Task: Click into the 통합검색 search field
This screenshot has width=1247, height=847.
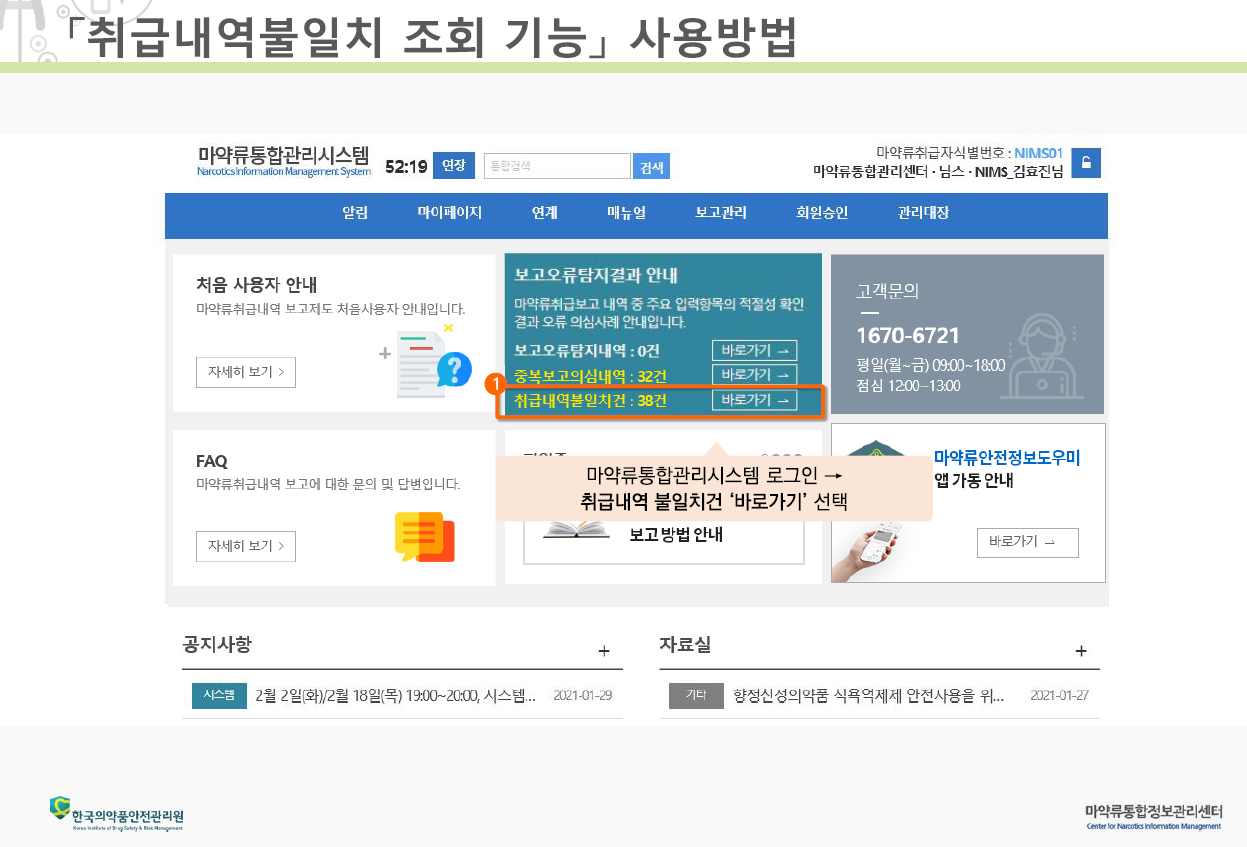Action: pyautogui.click(x=556, y=166)
